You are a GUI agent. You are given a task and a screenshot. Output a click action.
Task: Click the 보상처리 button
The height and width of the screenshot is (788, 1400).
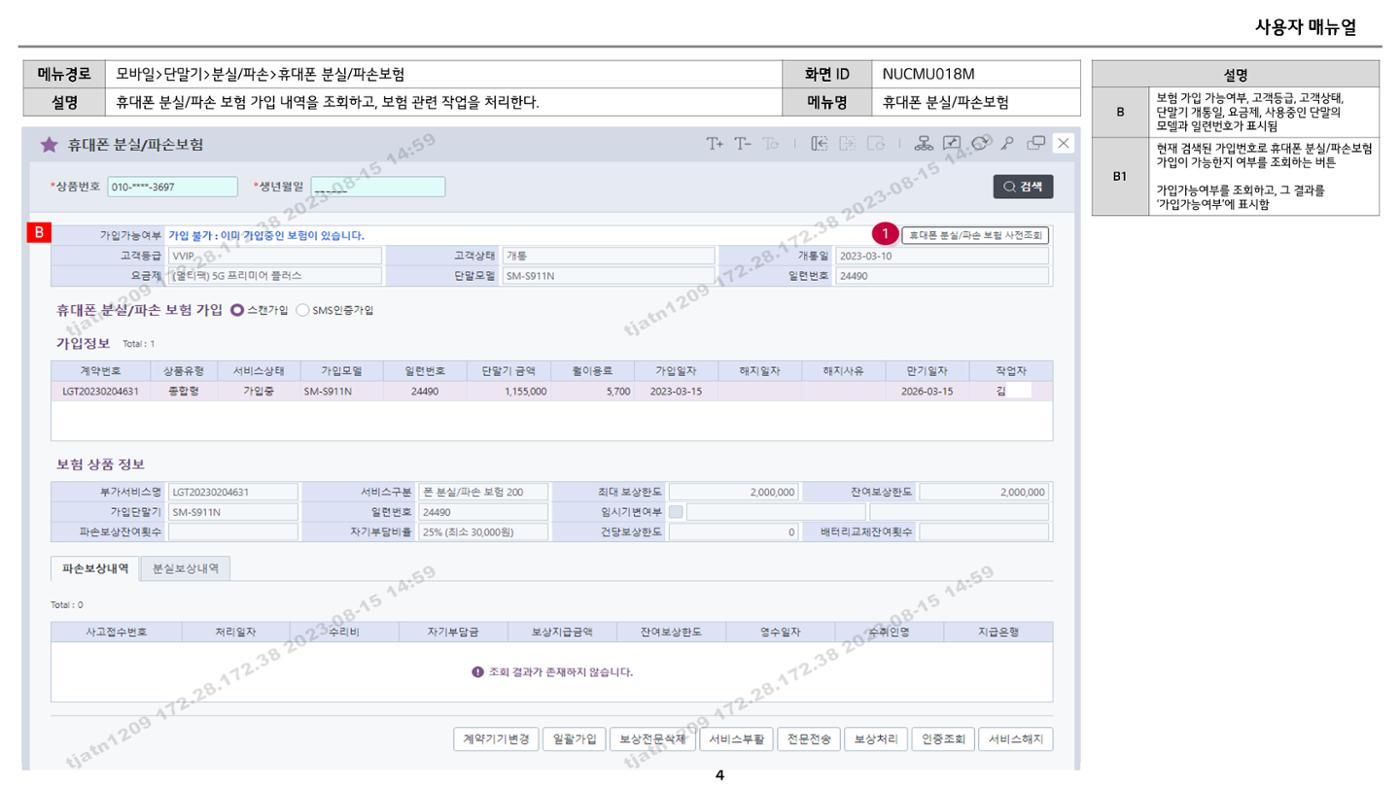coord(876,739)
